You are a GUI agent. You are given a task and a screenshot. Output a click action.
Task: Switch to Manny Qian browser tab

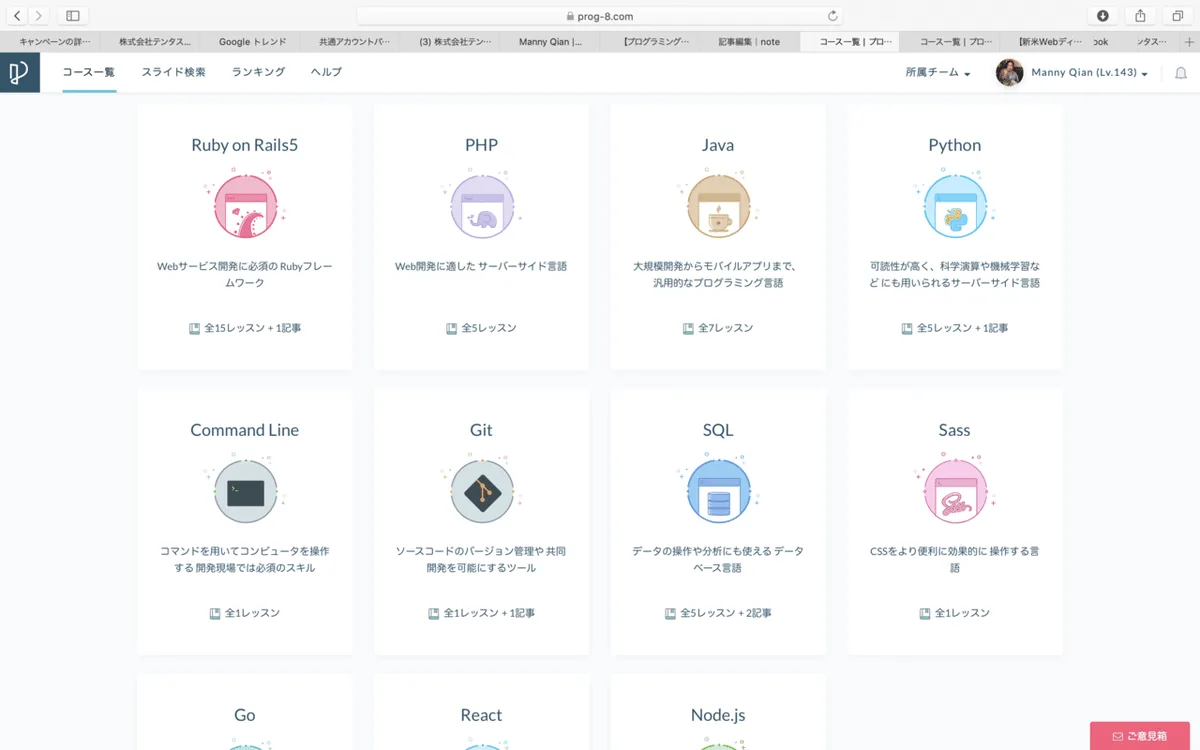(550, 42)
